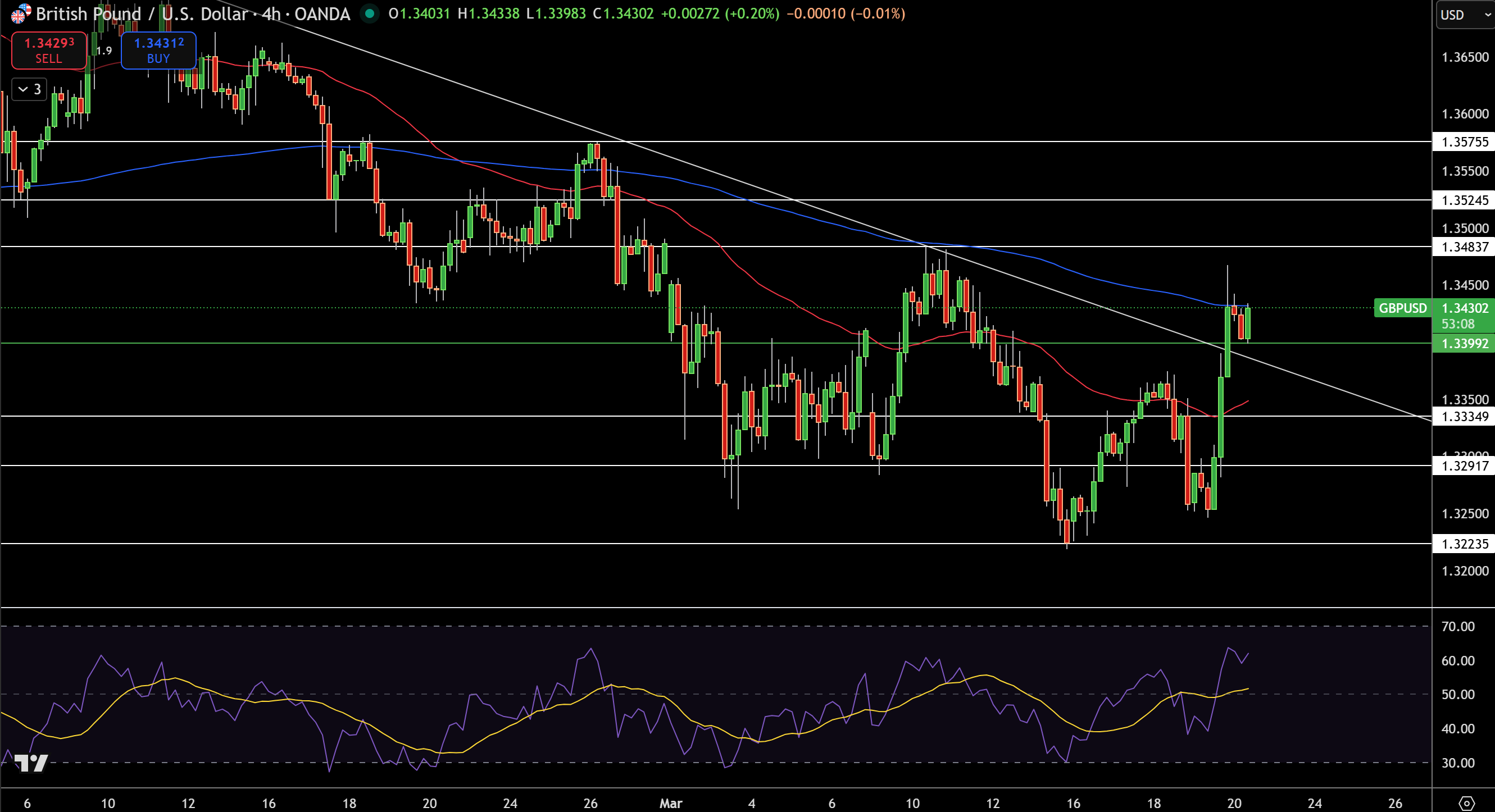This screenshot has height=812, width=1495.
Task: Click the 1.32917 price level label
Action: click(x=1464, y=466)
